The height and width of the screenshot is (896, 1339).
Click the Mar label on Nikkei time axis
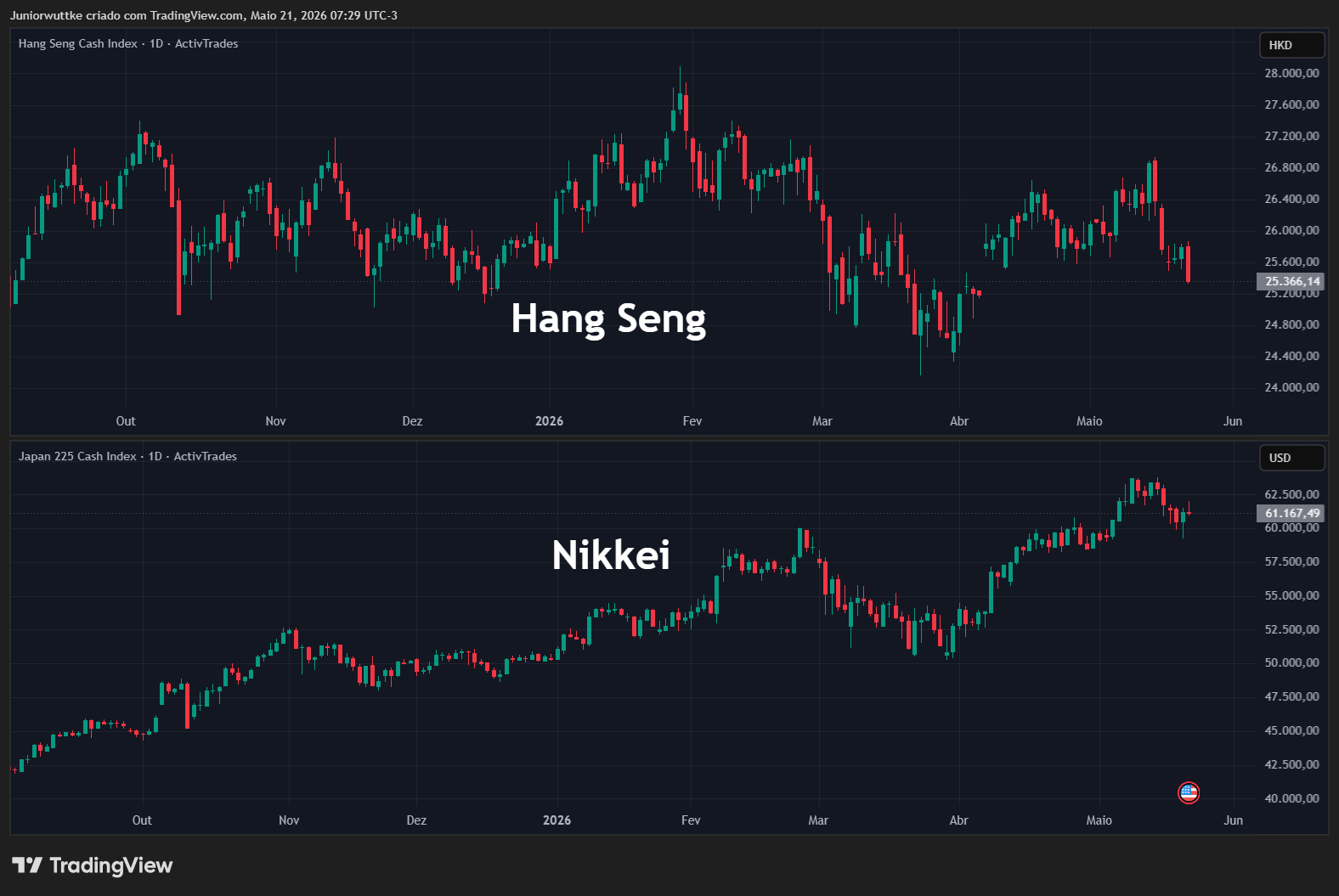[818, 820]
